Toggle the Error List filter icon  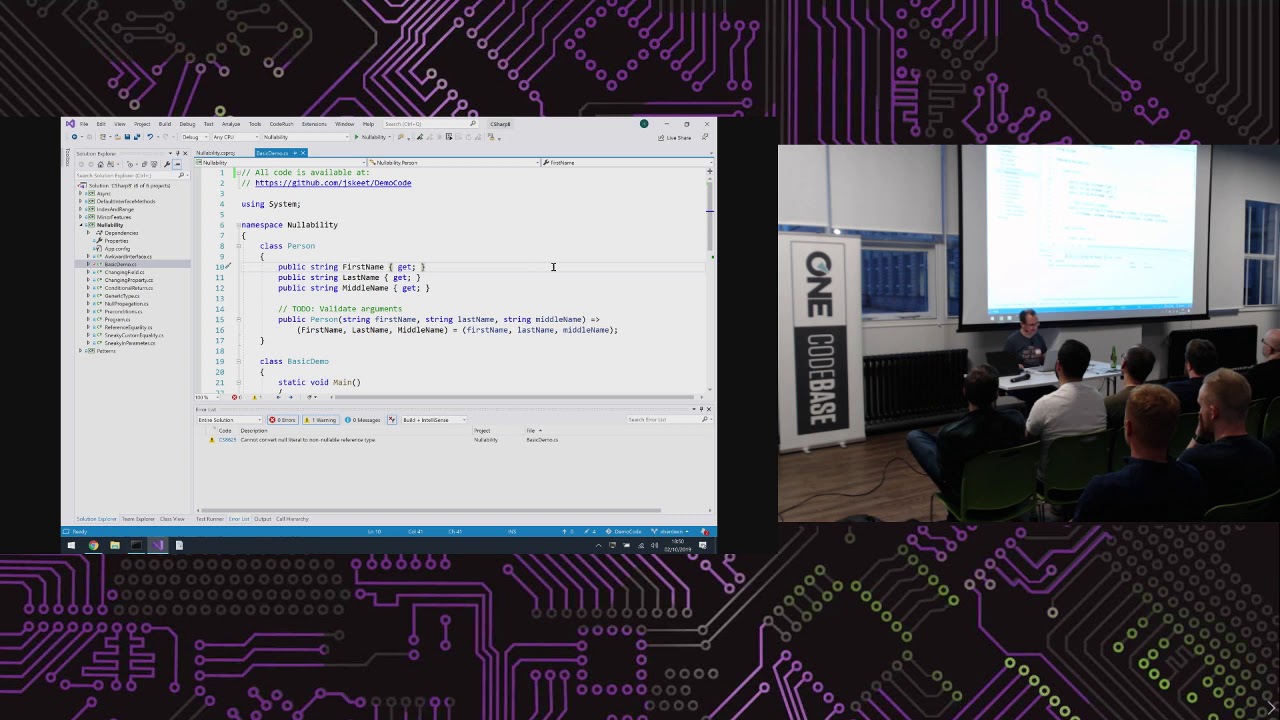[392, 420]
